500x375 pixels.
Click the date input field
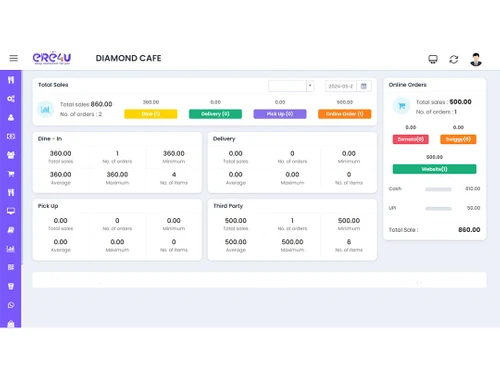[x=341, y=86]
